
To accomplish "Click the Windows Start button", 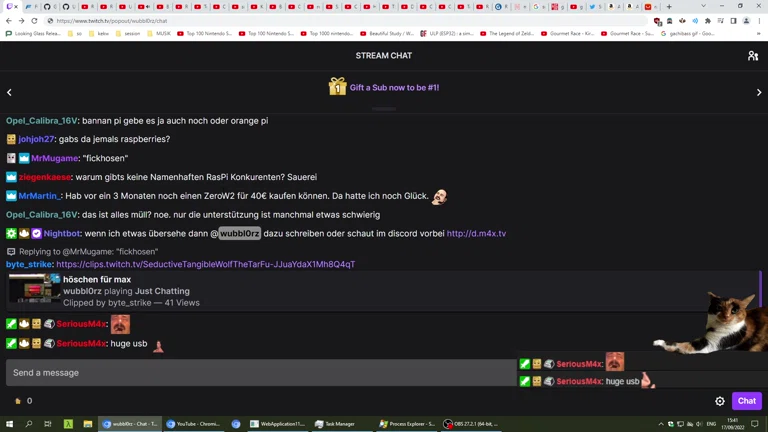I will pyautogui.click(x=9, y=424).
